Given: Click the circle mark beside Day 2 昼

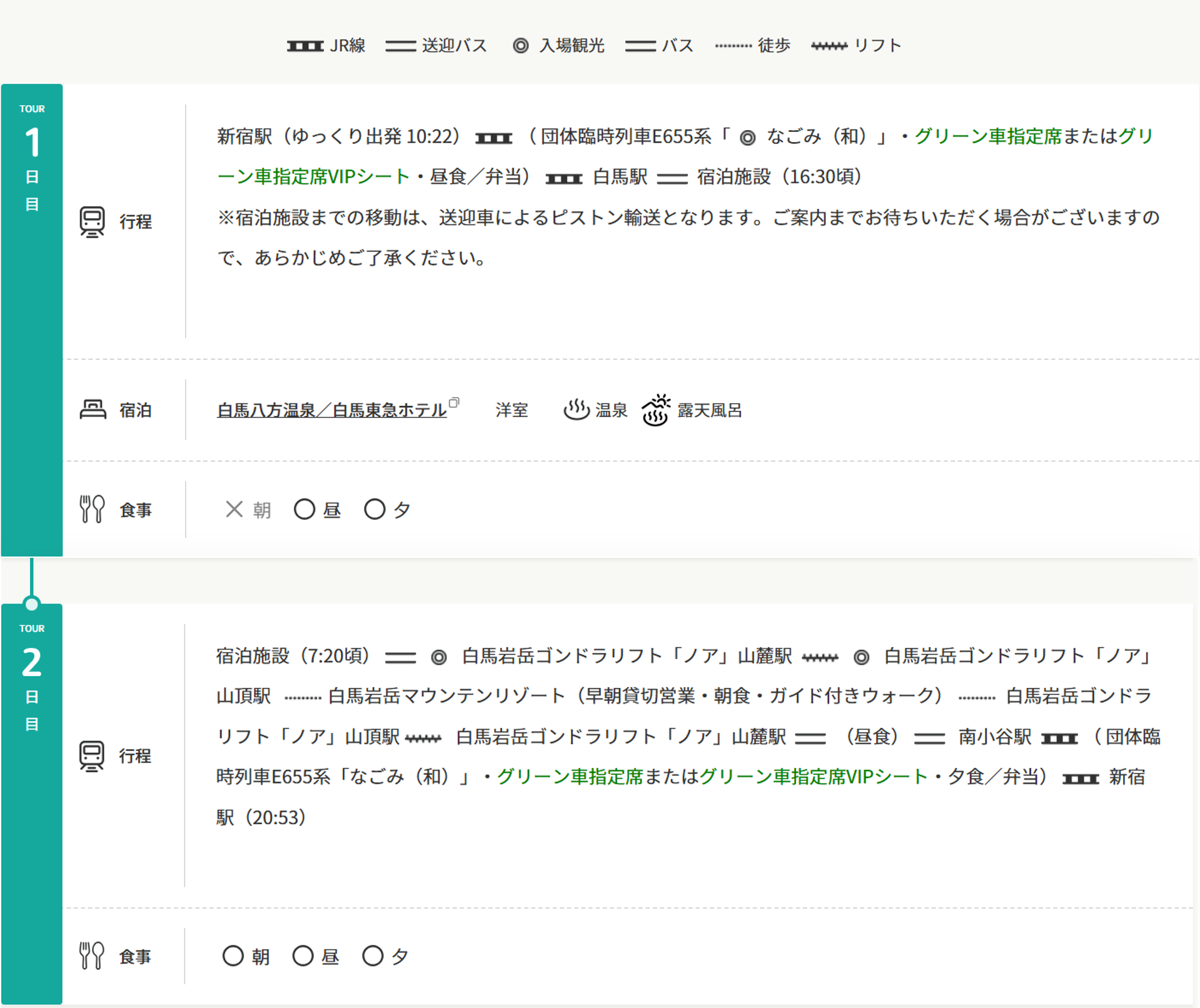Looking at the screenshot, I should click(x=303, y=955).
